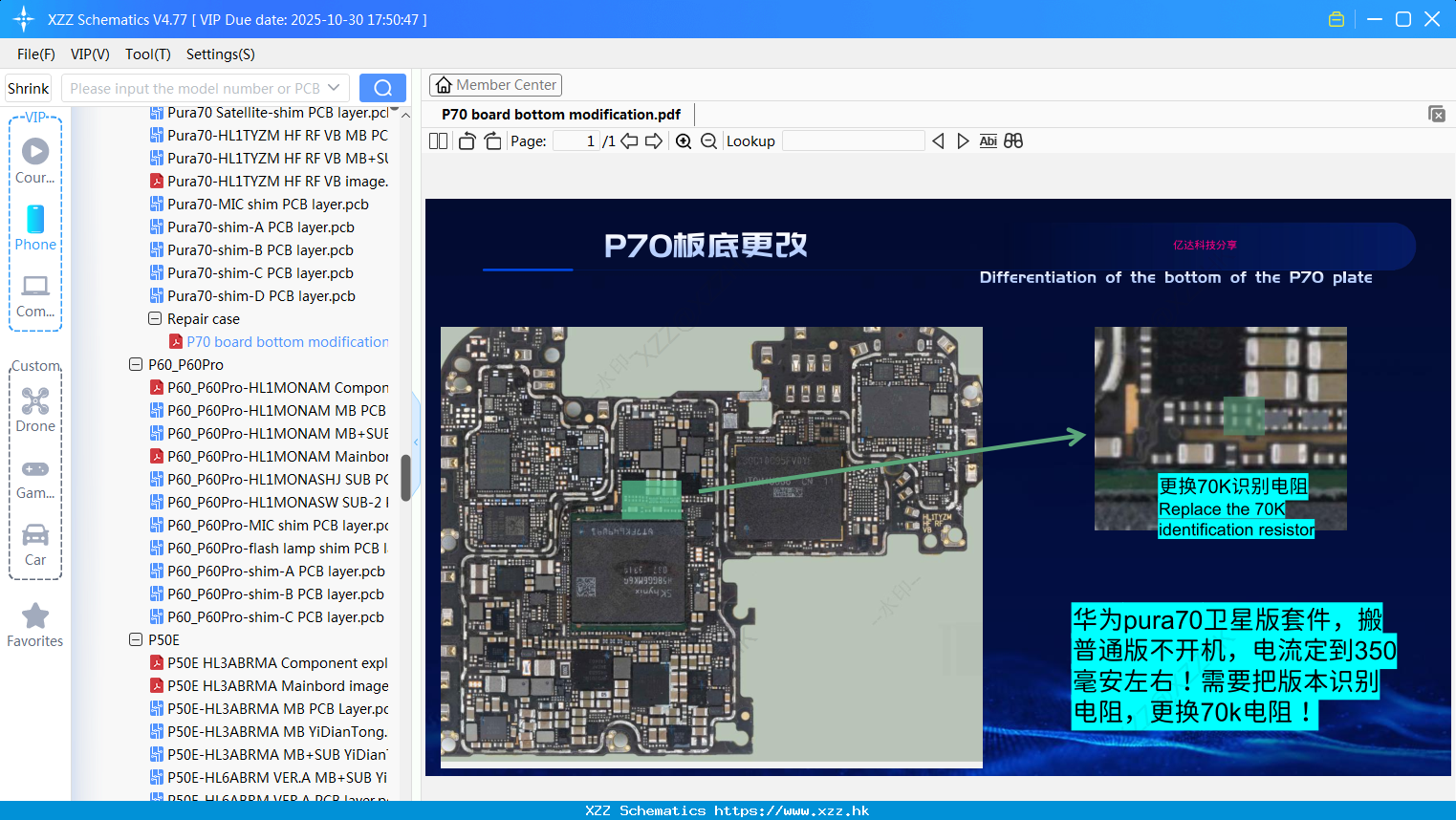Click the zoomed resistor detail image

point(1220,428)
